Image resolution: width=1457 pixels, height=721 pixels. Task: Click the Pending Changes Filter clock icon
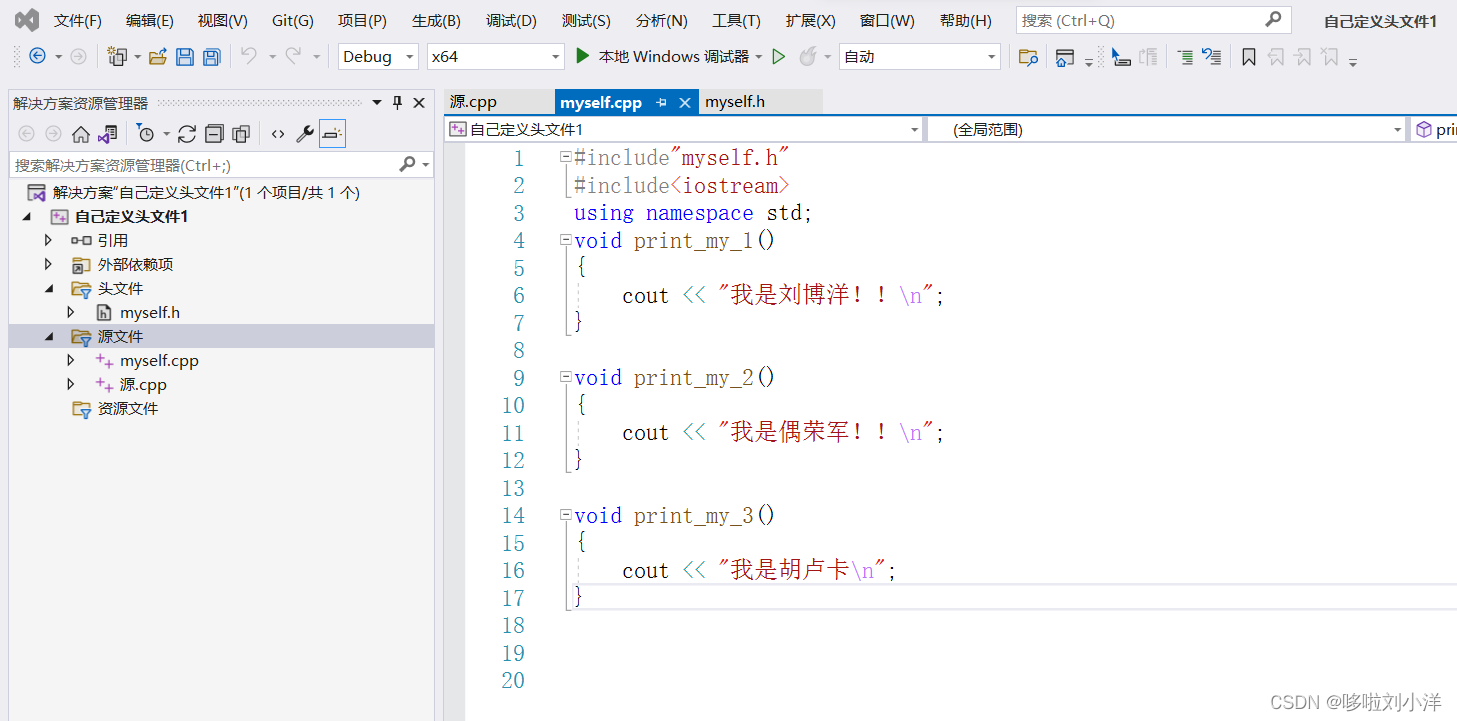pos(146,134)
